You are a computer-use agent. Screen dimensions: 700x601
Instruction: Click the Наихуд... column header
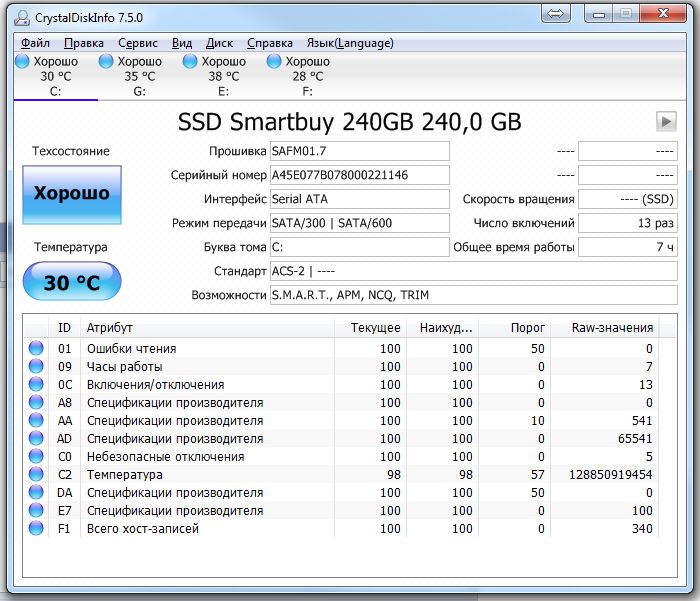pos(442,328)
